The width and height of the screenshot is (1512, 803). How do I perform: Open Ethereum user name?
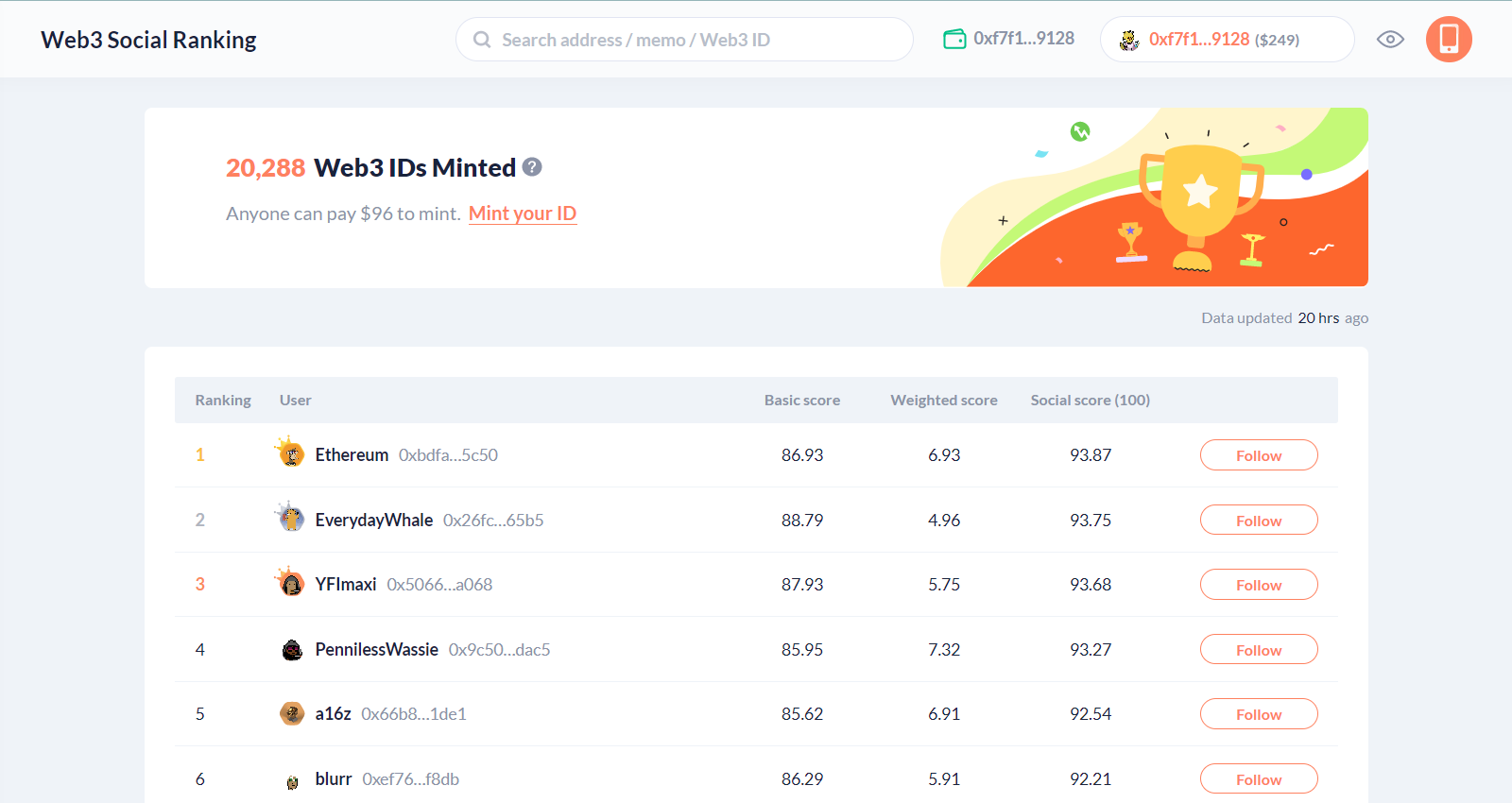(352, 455)
